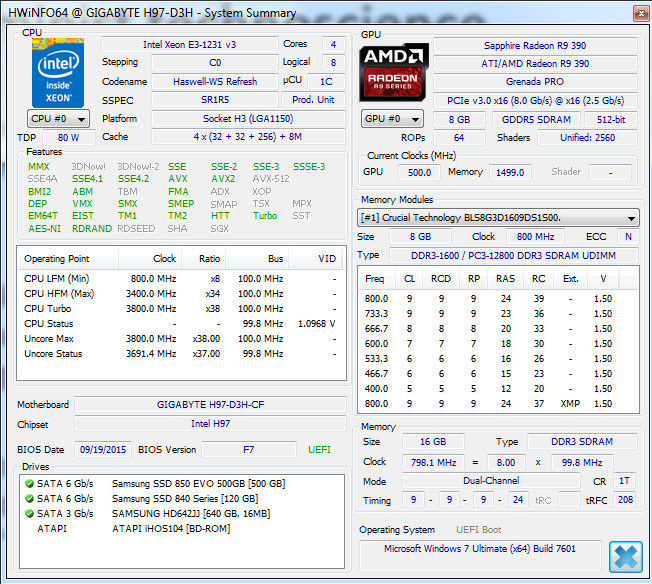Click the PCIe v3.0 x16 bus info field

click(535, 101)
